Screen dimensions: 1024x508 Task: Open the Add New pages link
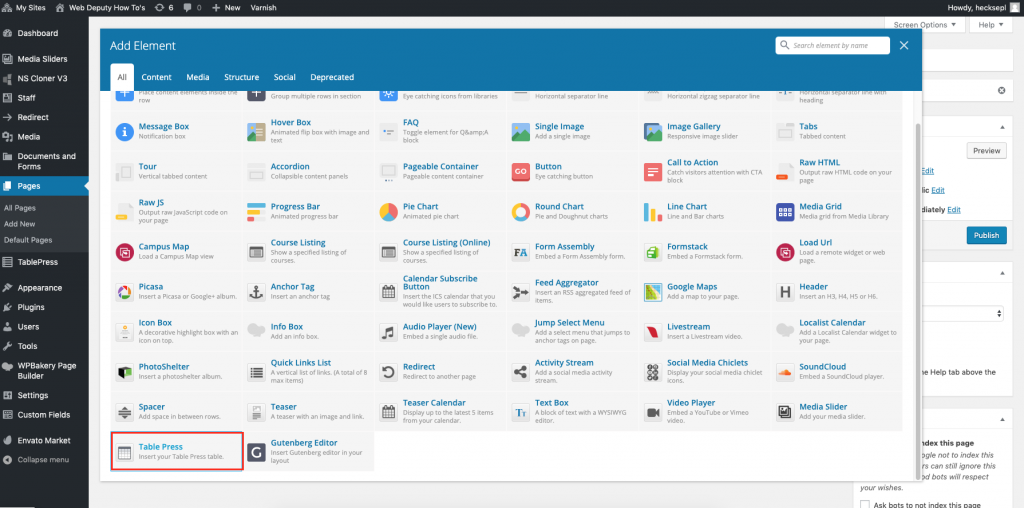coord(20,223)
